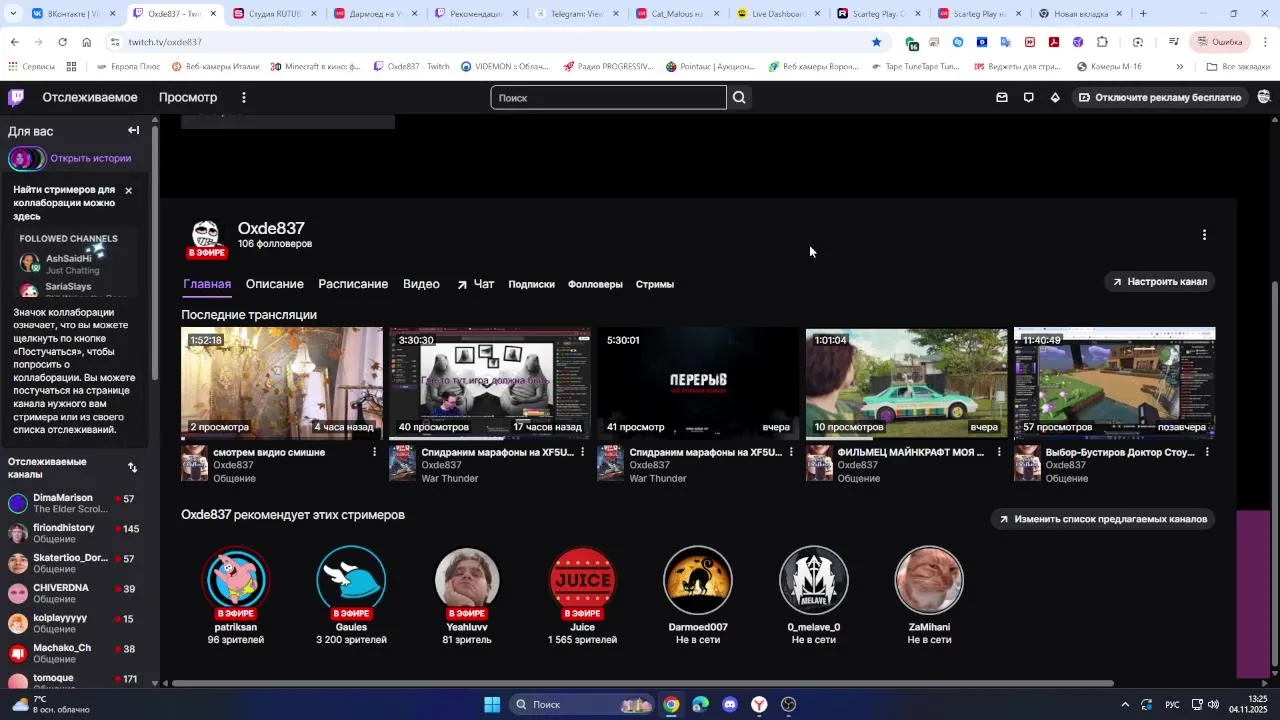This screenshot has width=1280, height=720.
Task: Collapse the 'Для вас' sidebar
Action: 133,130
